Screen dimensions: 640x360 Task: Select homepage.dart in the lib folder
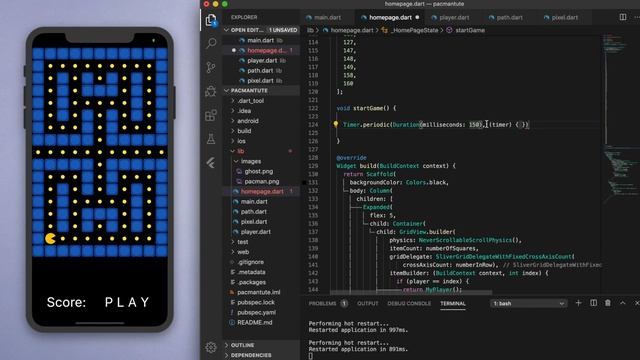[261, 191]
